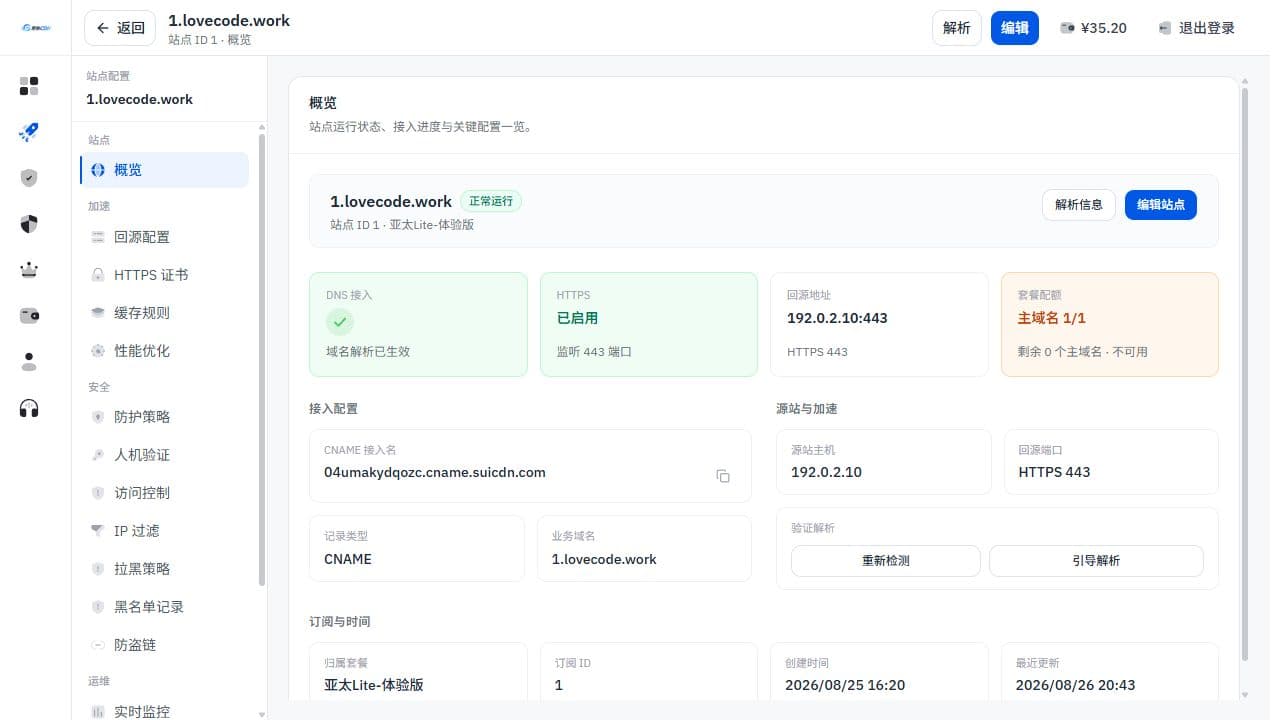Click the 正常运行 status badge
The height and width of the screenshot is (720, 1280).
(491, 201)
